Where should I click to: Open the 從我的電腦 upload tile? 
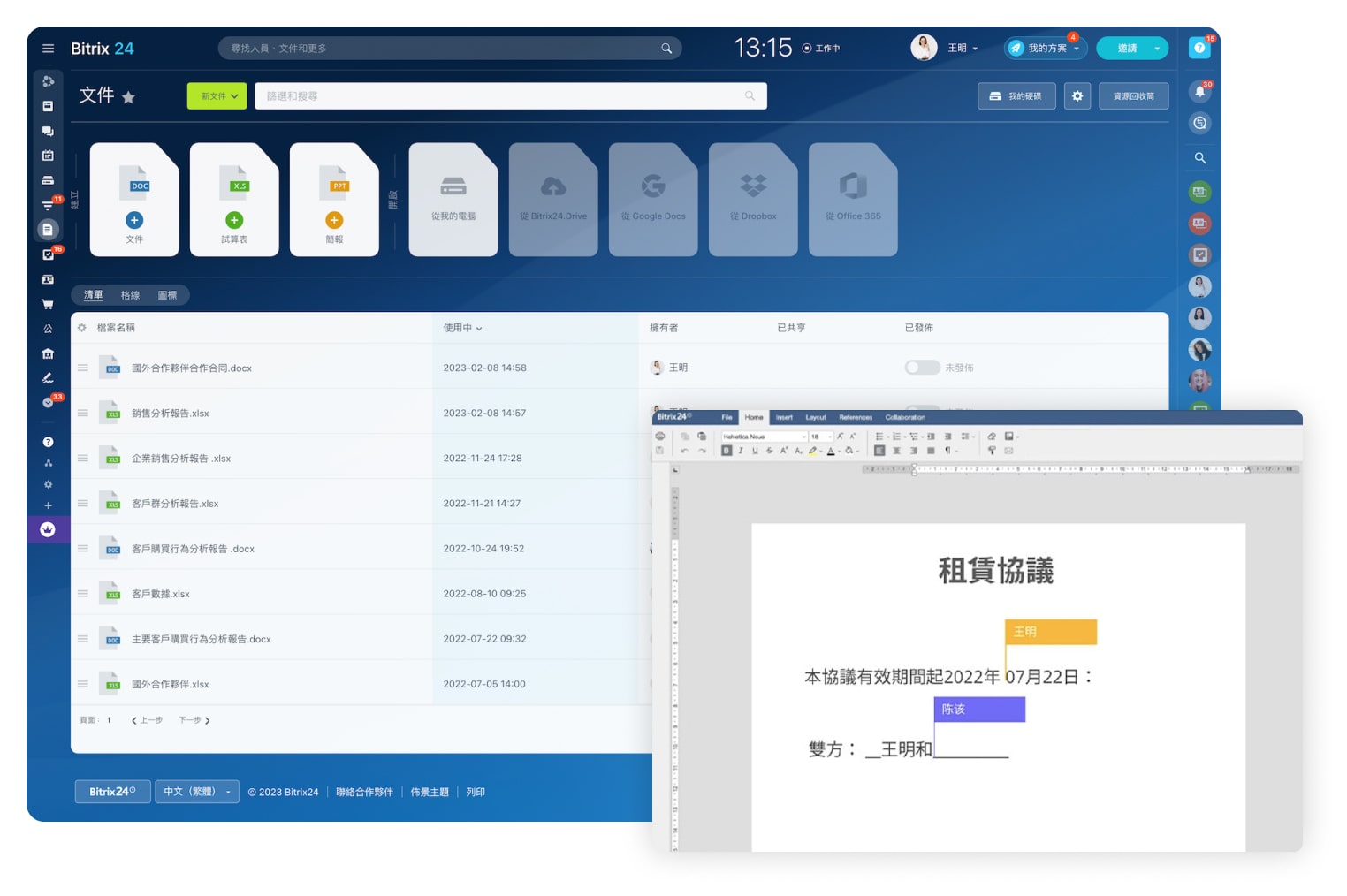point(453,200)
